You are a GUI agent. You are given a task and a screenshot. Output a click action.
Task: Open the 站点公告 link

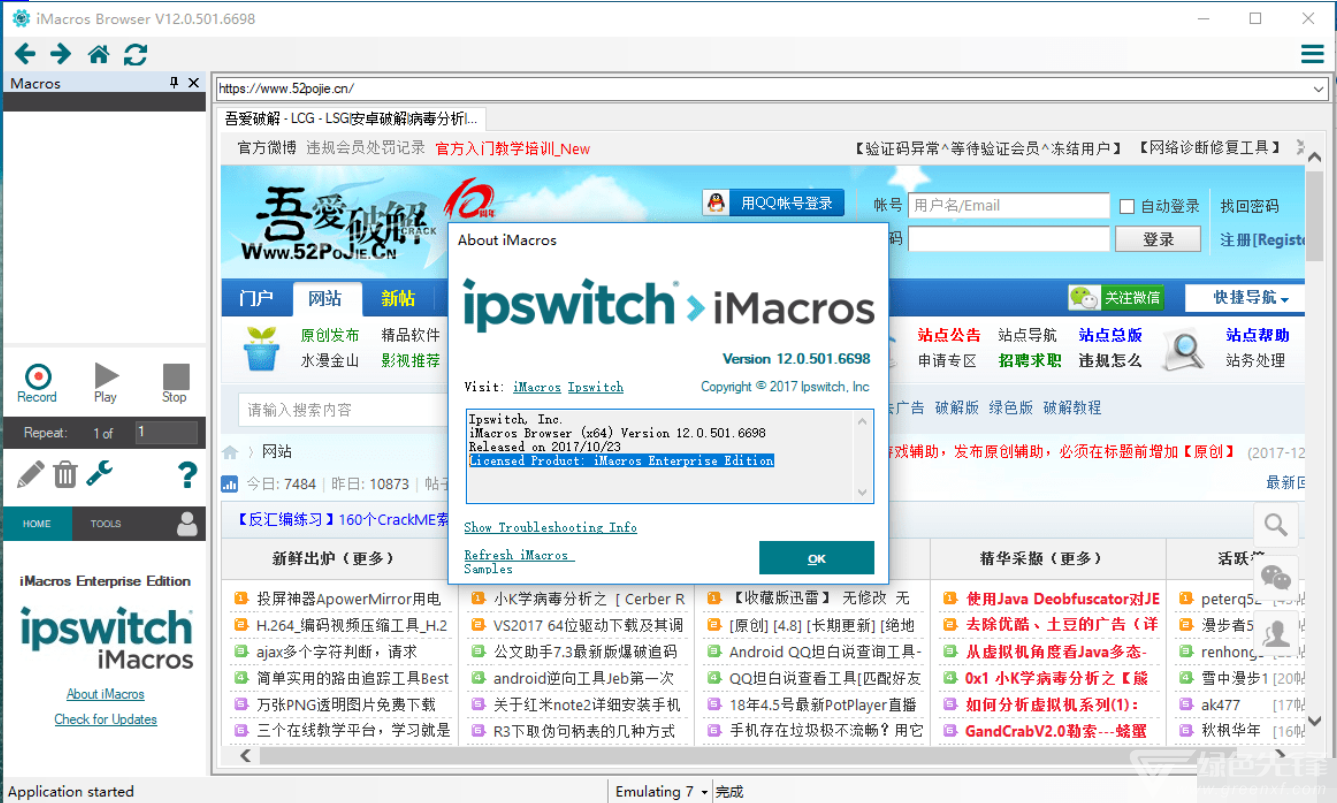tap(949, 335)
